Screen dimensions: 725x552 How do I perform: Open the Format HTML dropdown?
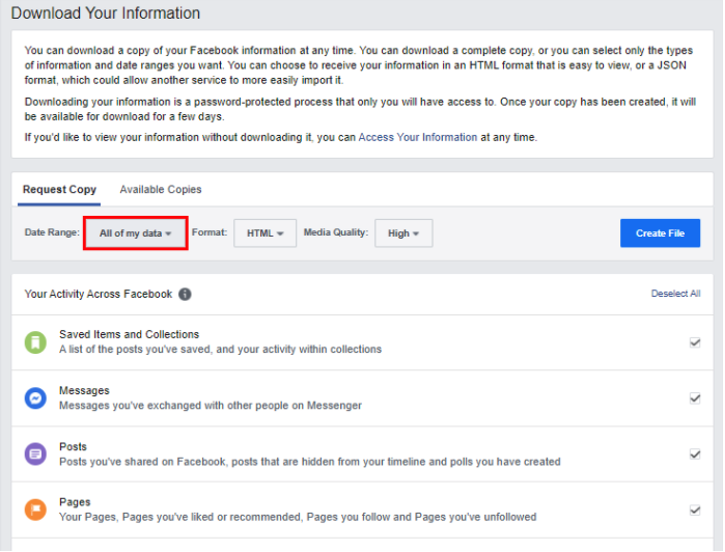pos(265,233)
